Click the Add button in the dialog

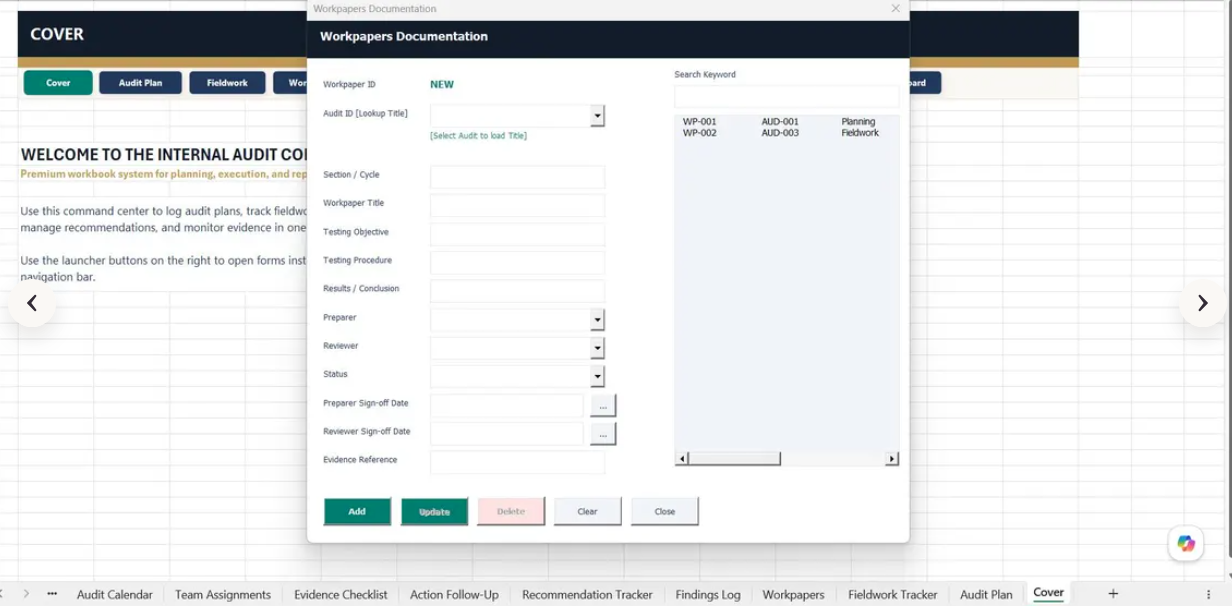(x=357, y=511)
